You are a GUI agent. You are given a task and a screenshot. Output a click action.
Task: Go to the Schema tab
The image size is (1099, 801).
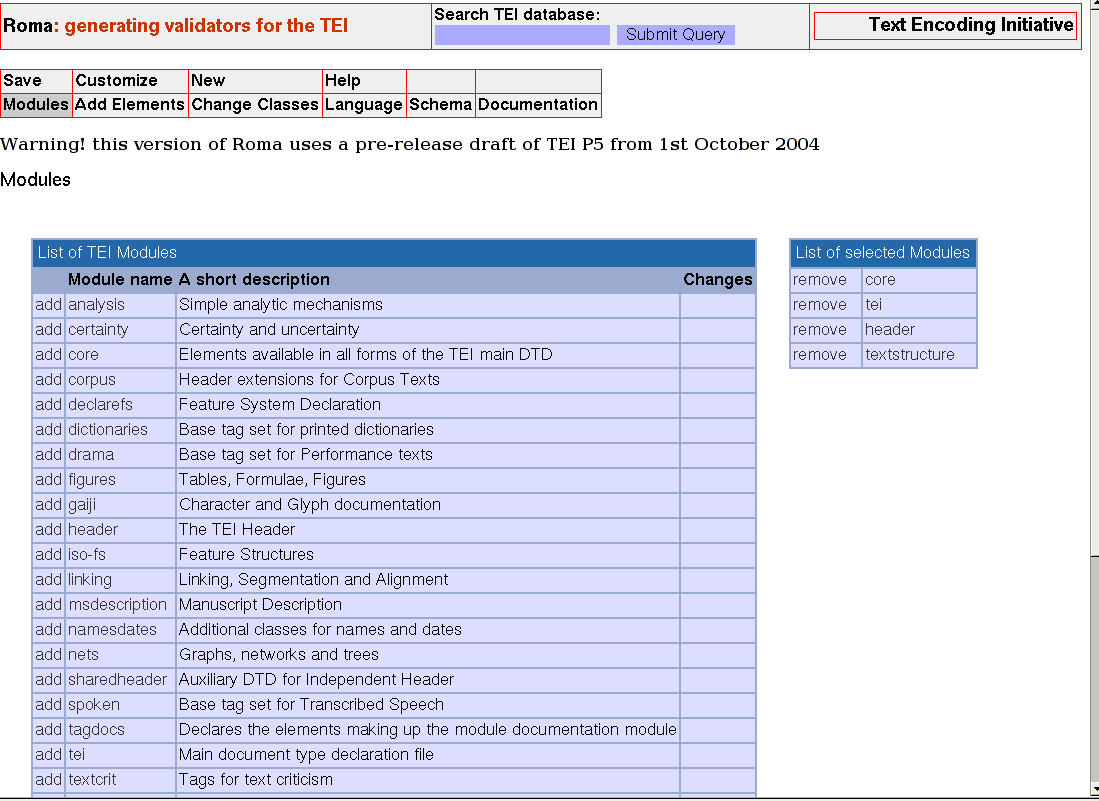coord(440,105)
